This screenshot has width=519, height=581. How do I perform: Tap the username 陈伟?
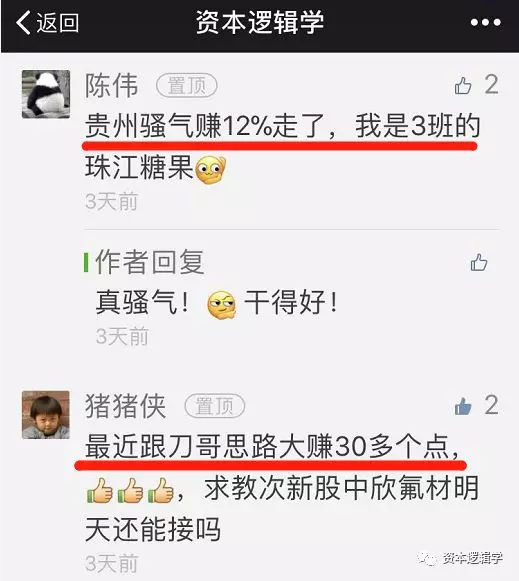pos(112,86)
